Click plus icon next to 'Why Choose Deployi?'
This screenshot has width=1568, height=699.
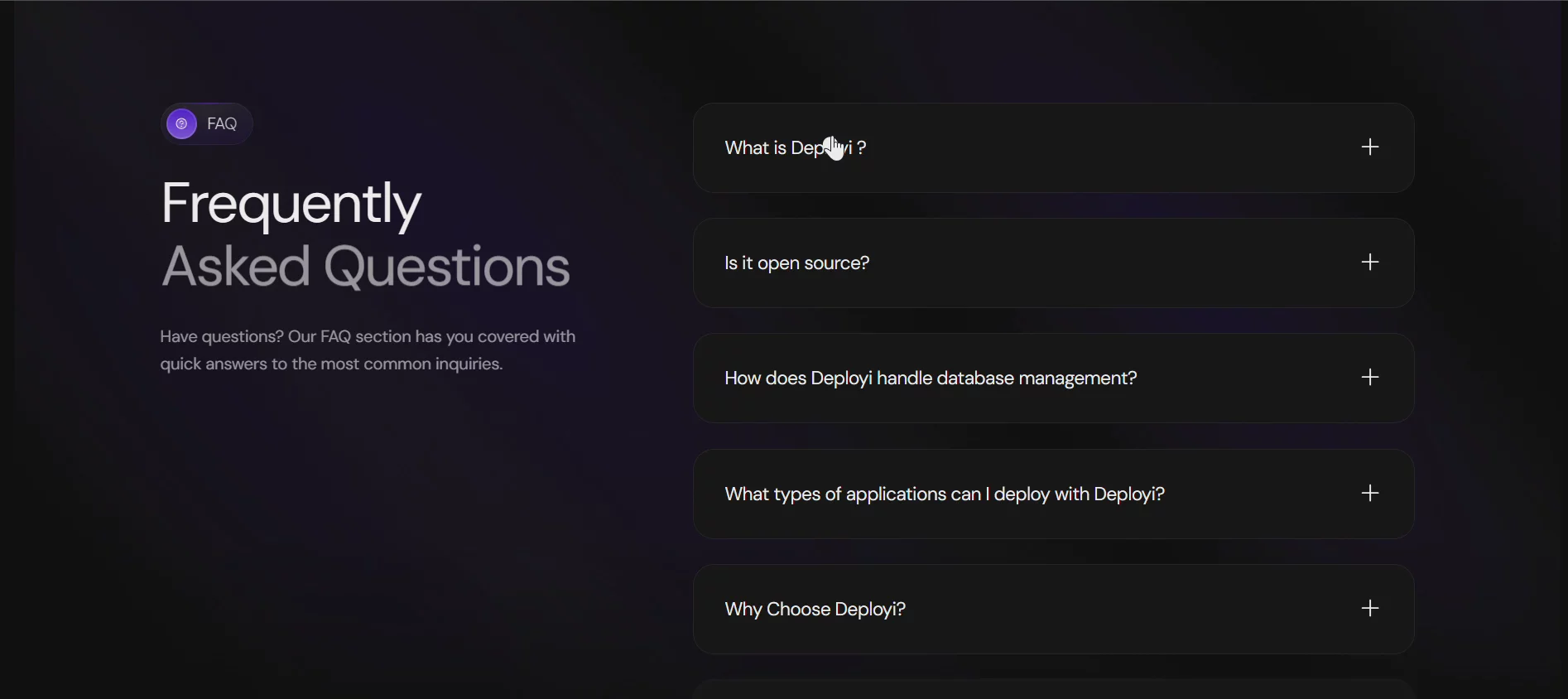click(1370, 609)
